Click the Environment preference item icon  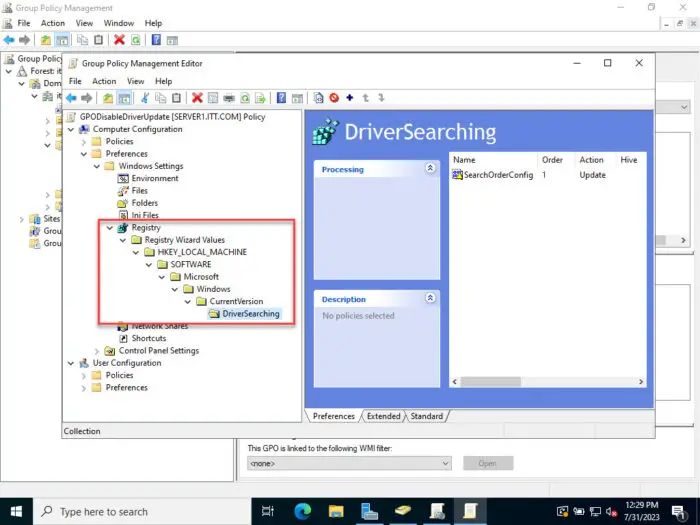tap(124, 178)
